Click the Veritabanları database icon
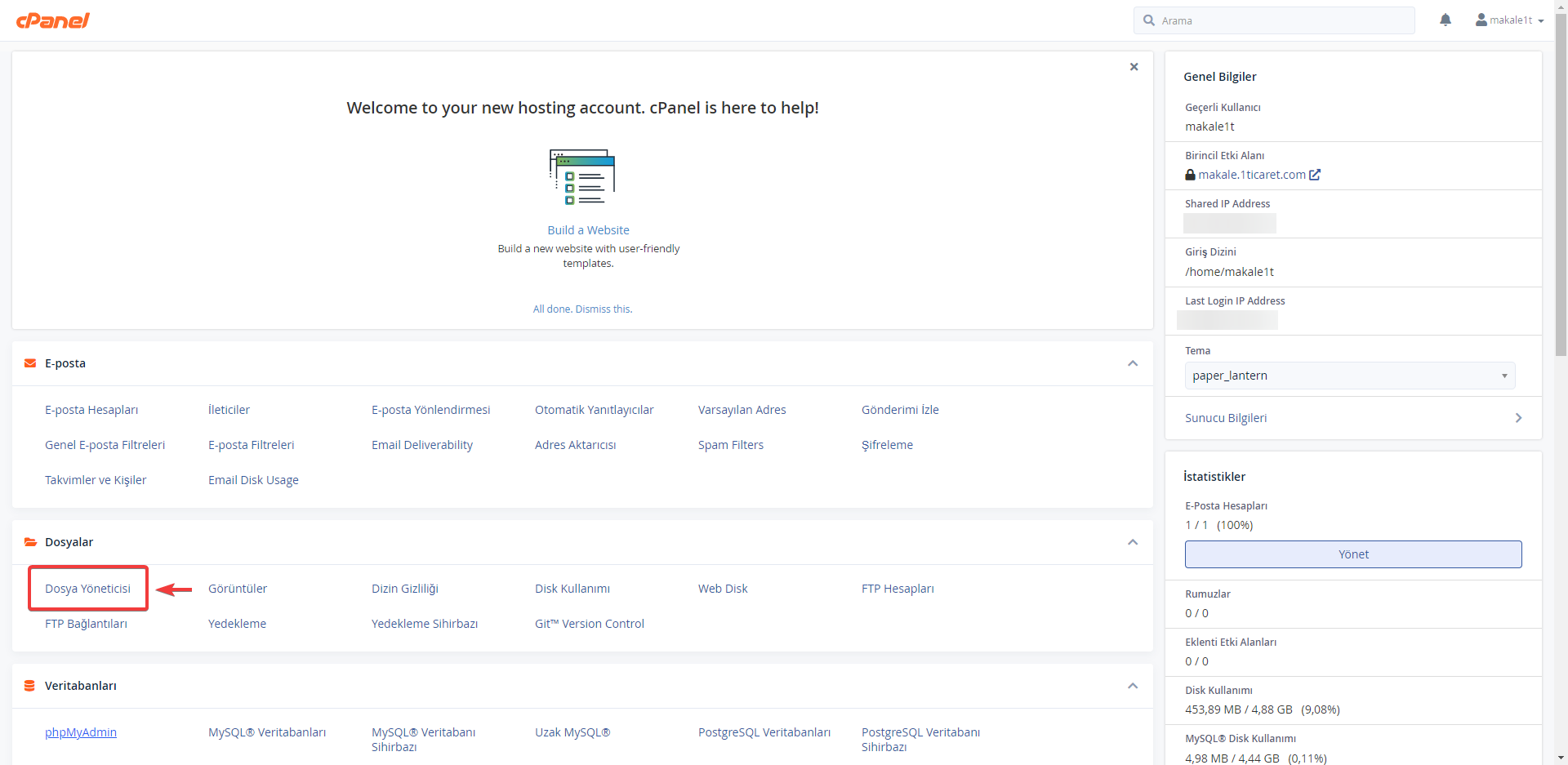The height and width of the screenshot is (765, 1568). tap(29, 686)
